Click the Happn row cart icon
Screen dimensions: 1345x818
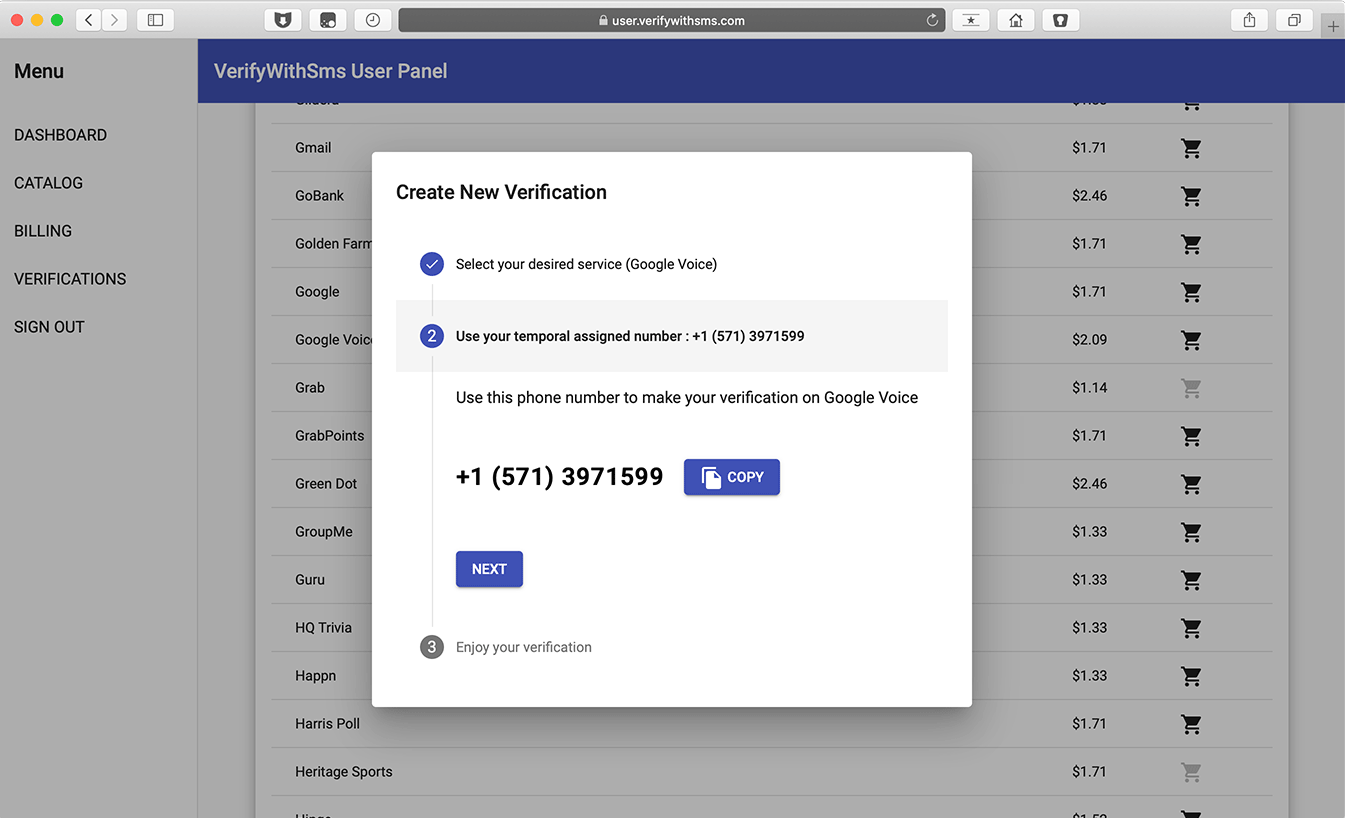1191,676
